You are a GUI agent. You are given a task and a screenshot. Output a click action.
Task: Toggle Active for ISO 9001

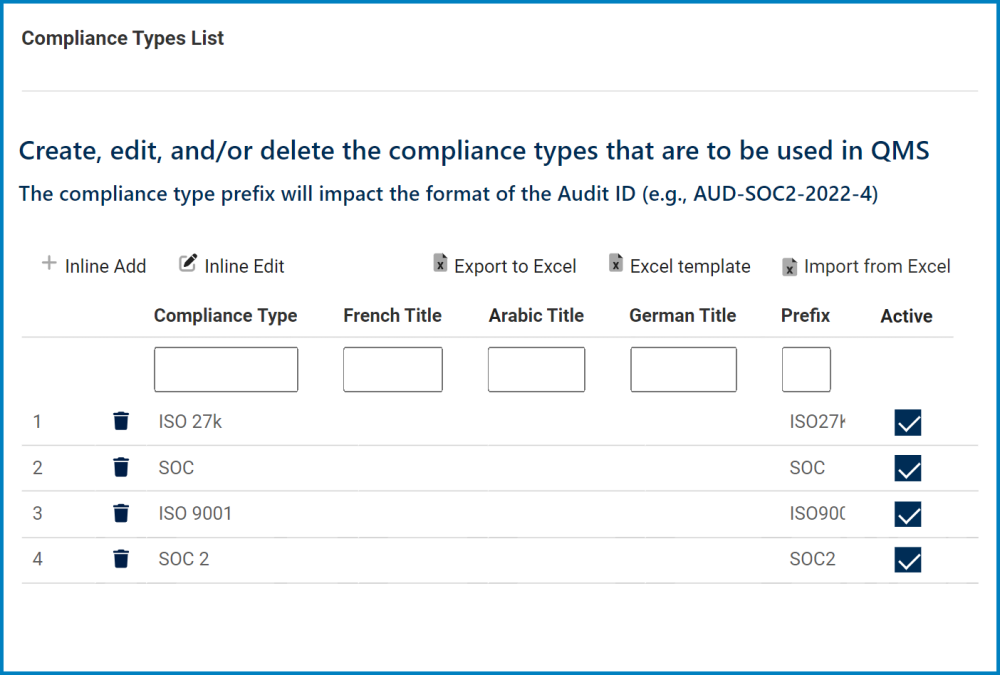[907, 514]
